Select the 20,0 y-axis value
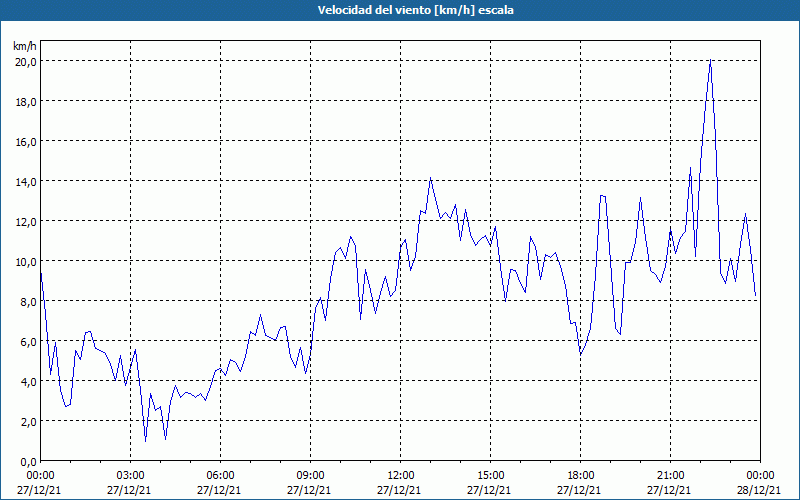 26,61
